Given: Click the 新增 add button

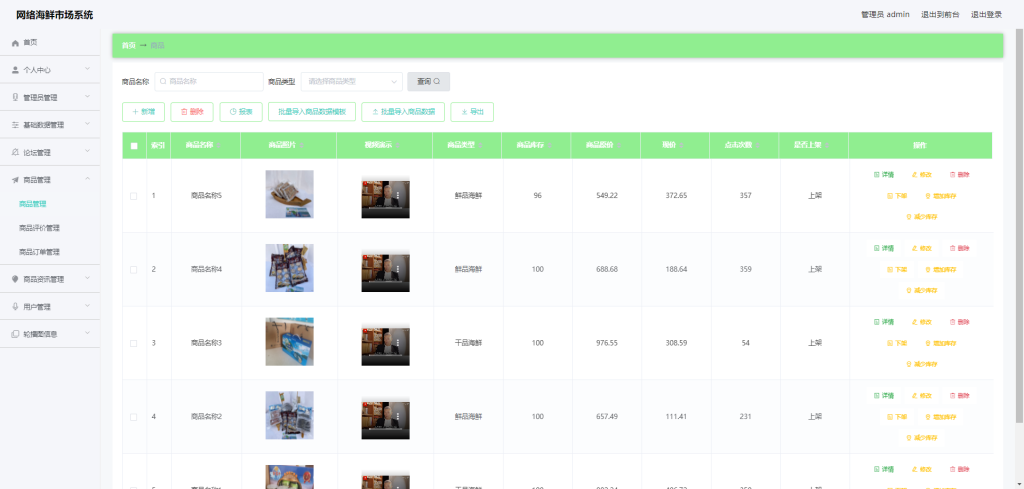Looking at the screenshot, I should [143, 112].
